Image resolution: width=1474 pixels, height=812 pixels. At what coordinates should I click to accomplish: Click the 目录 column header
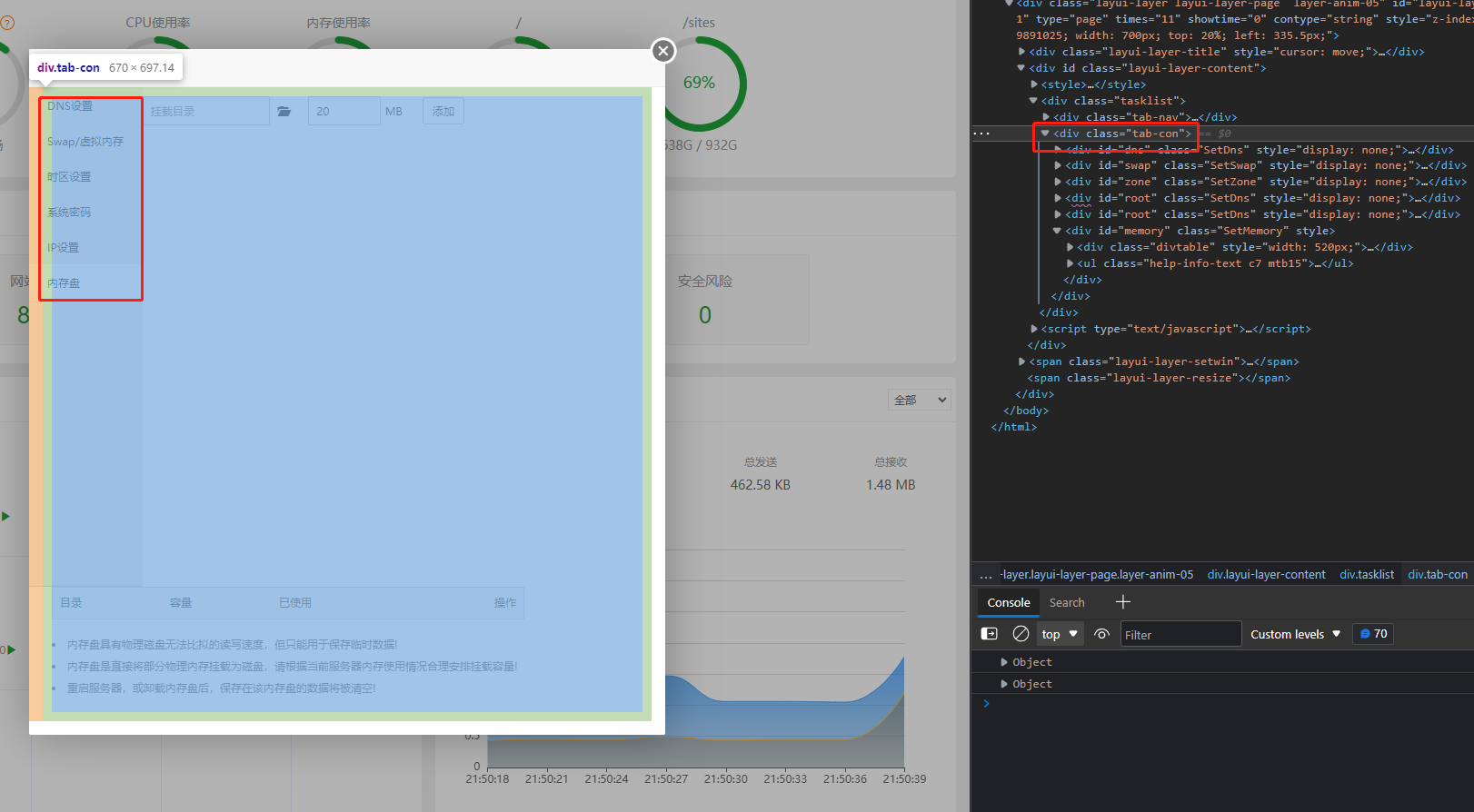pyautogui.click(x=71, y=603)
